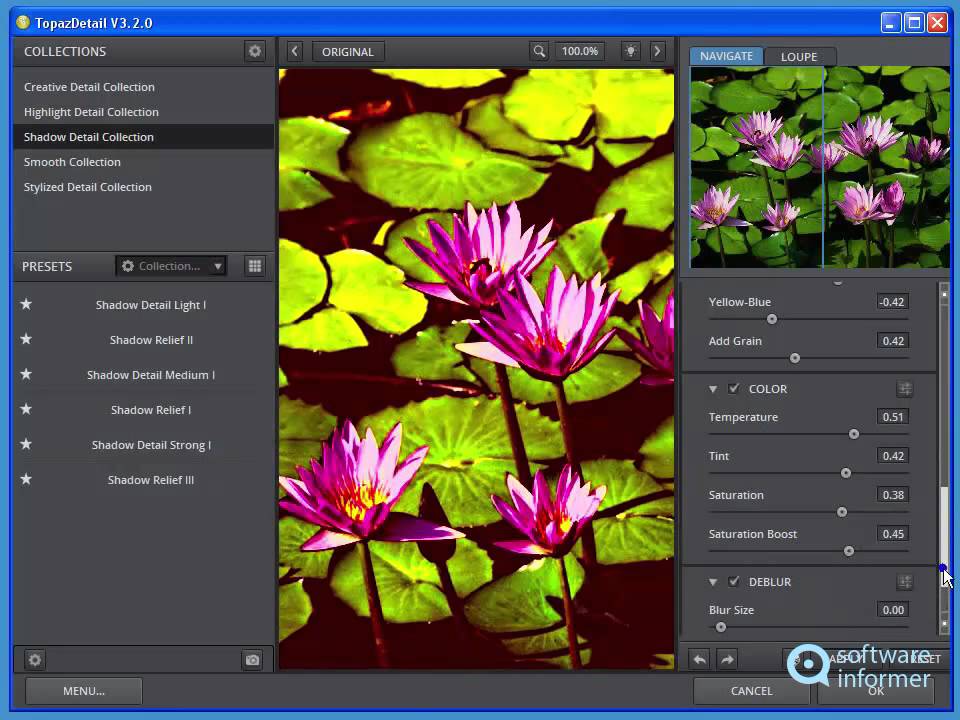Image resolution: width=960 pixels, height=720 pixels.
Task: Click the Add Grain slider handle
Action: (795, 358)
